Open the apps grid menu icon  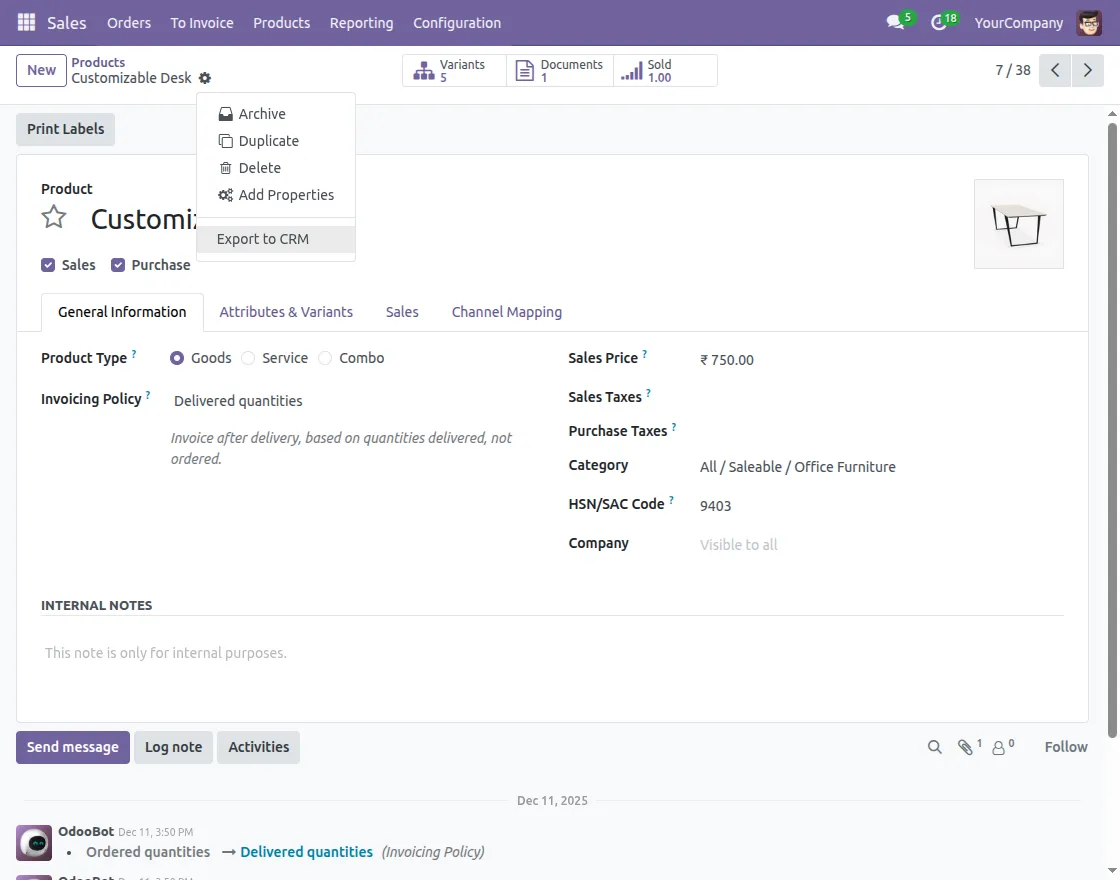[26, 22]
